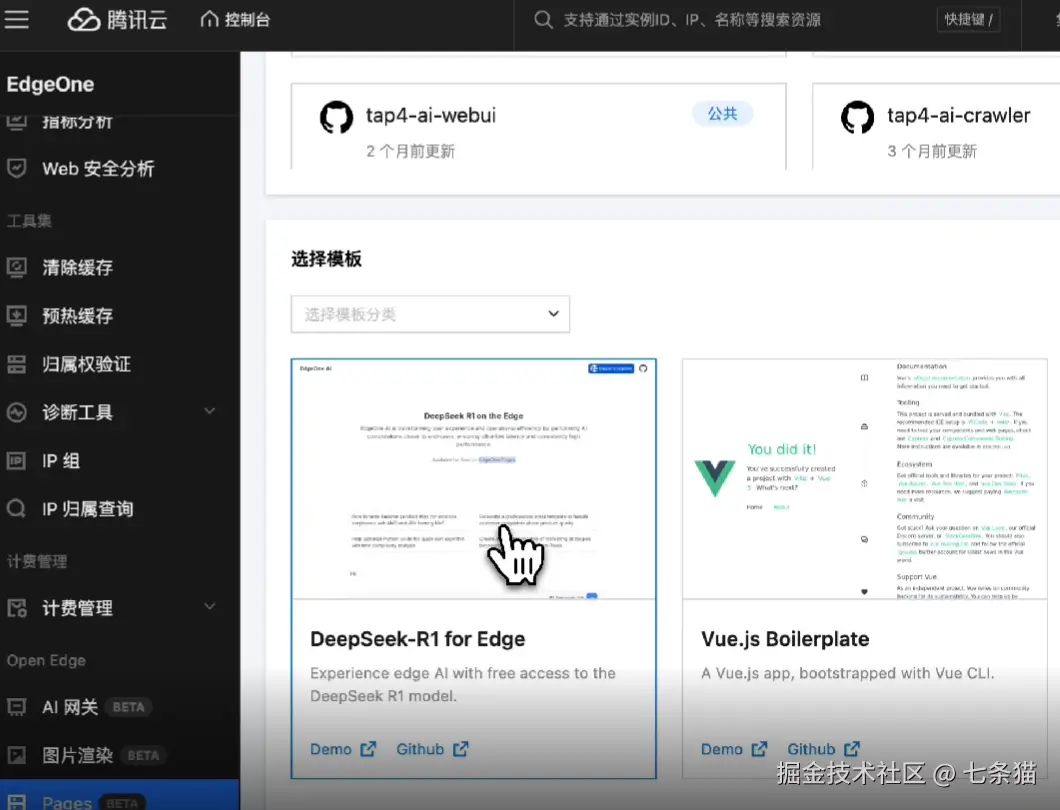
Task: Click the 快捷键 shortcut button
Action: pyautogui.click(x=966, y=18)
